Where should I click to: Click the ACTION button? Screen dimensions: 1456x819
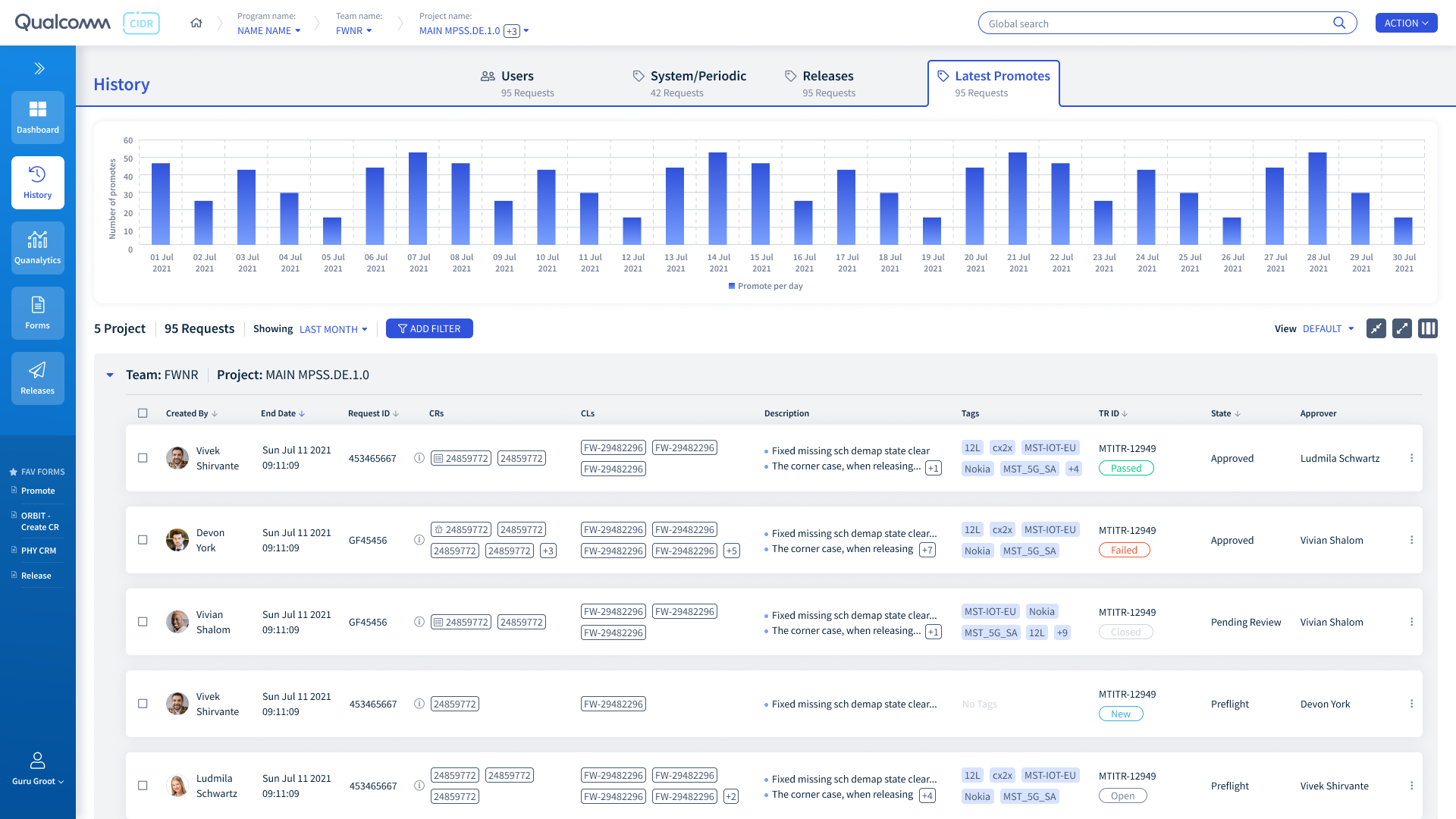(x=1406, y=23)
